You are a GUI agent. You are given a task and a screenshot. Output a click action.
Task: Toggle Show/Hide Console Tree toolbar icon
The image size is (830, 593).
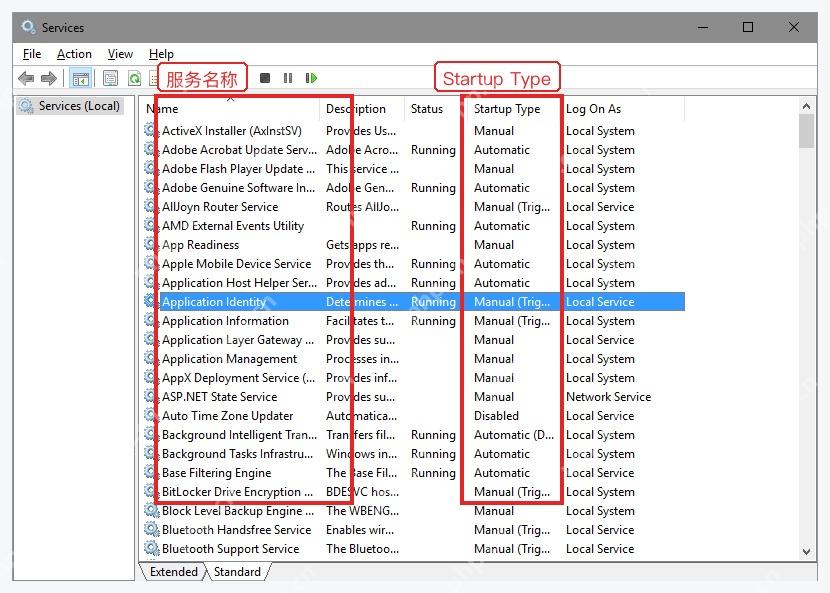(80, 79)
